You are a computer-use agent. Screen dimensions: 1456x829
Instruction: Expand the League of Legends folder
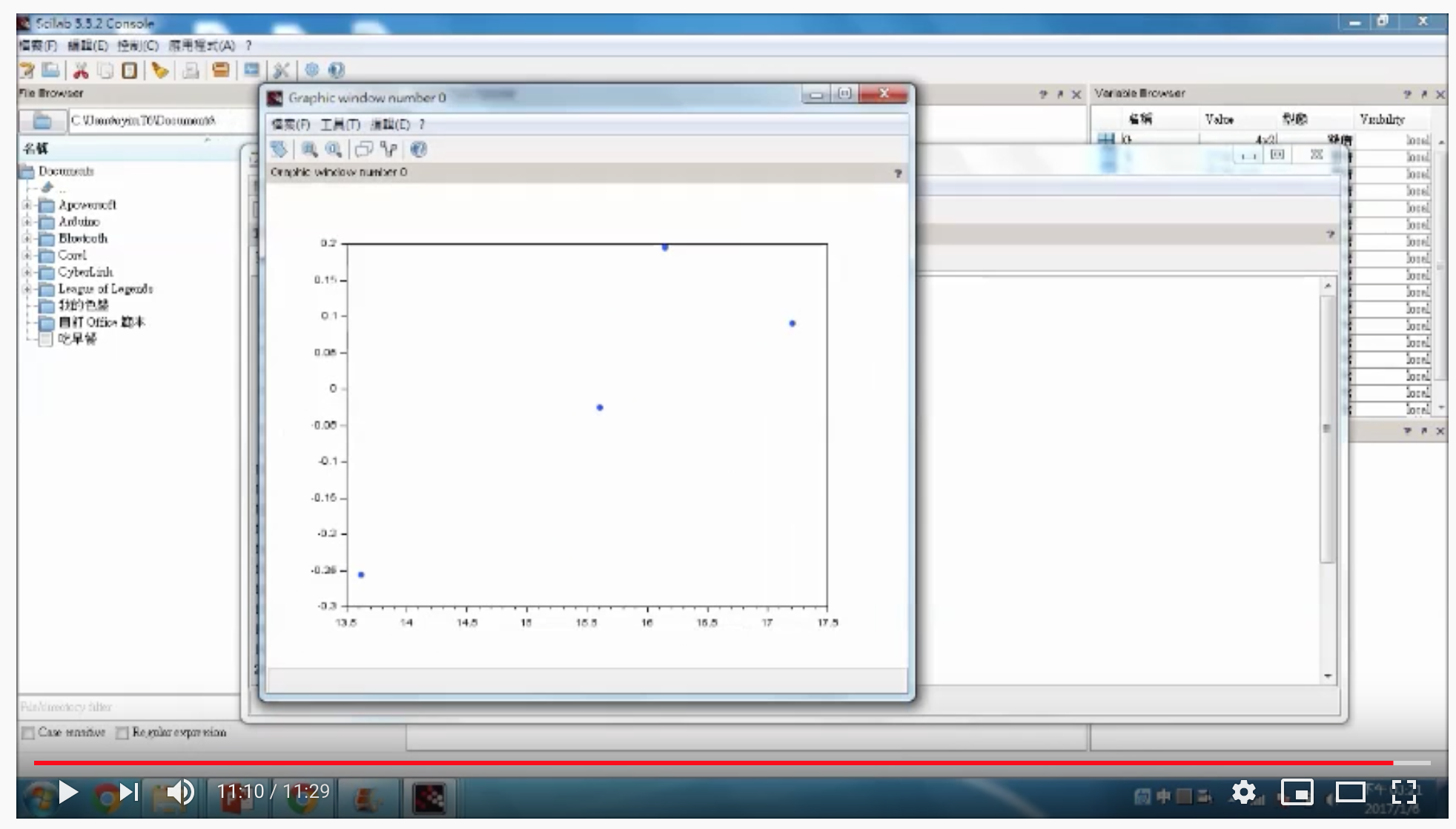[27, 289]
